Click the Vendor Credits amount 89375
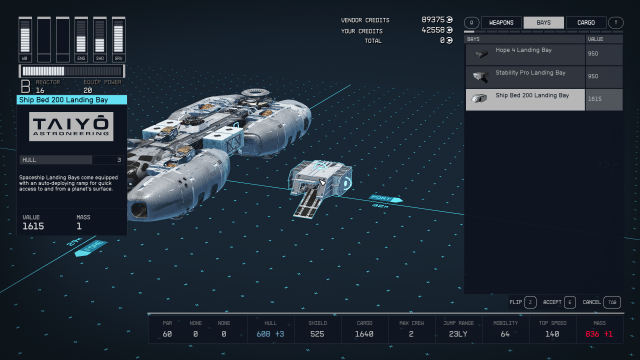Viewport: 640px width, 360px height. click(x=437, y=20)
